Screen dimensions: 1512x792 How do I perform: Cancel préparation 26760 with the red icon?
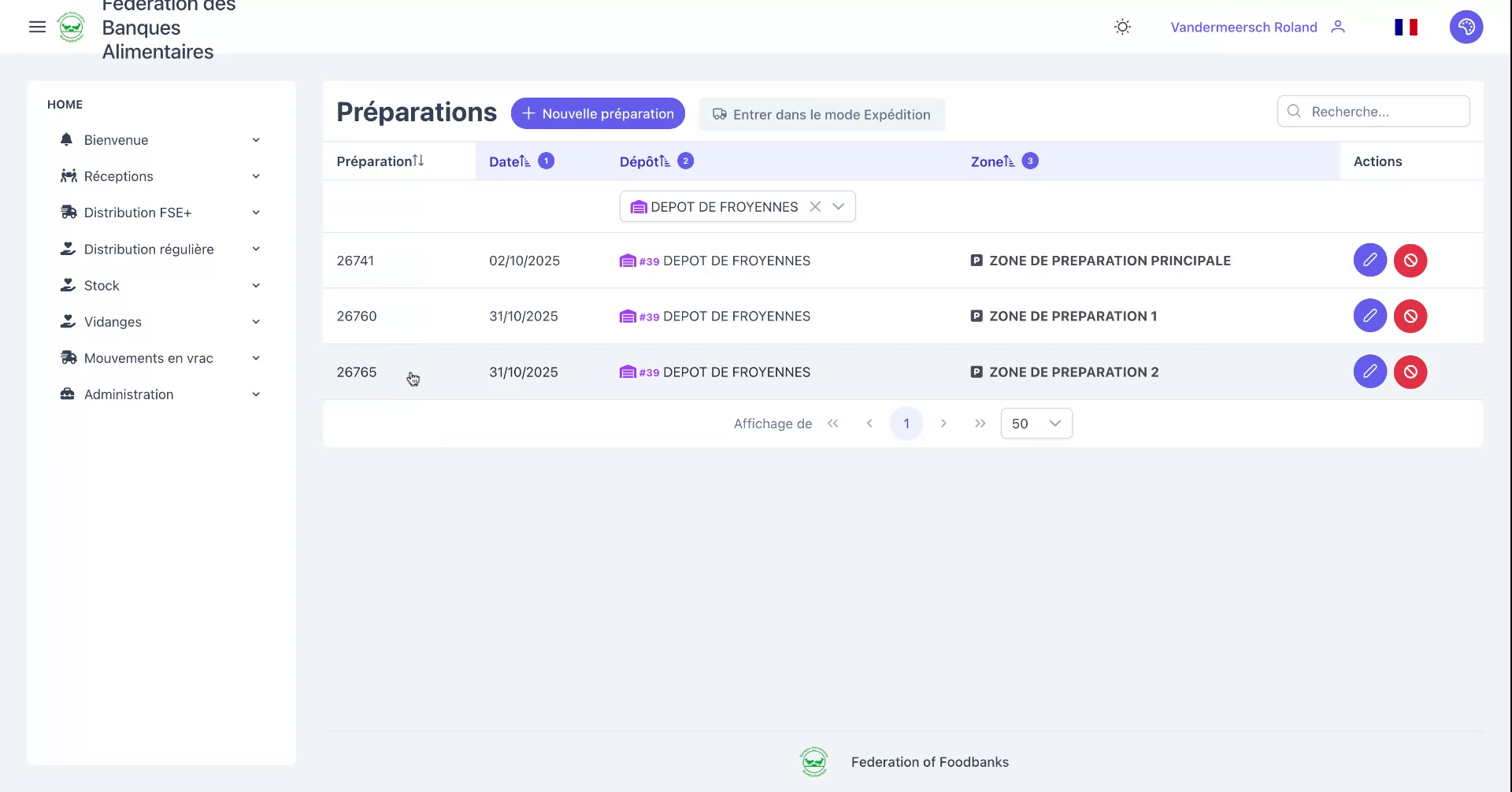pos(1410,316)
